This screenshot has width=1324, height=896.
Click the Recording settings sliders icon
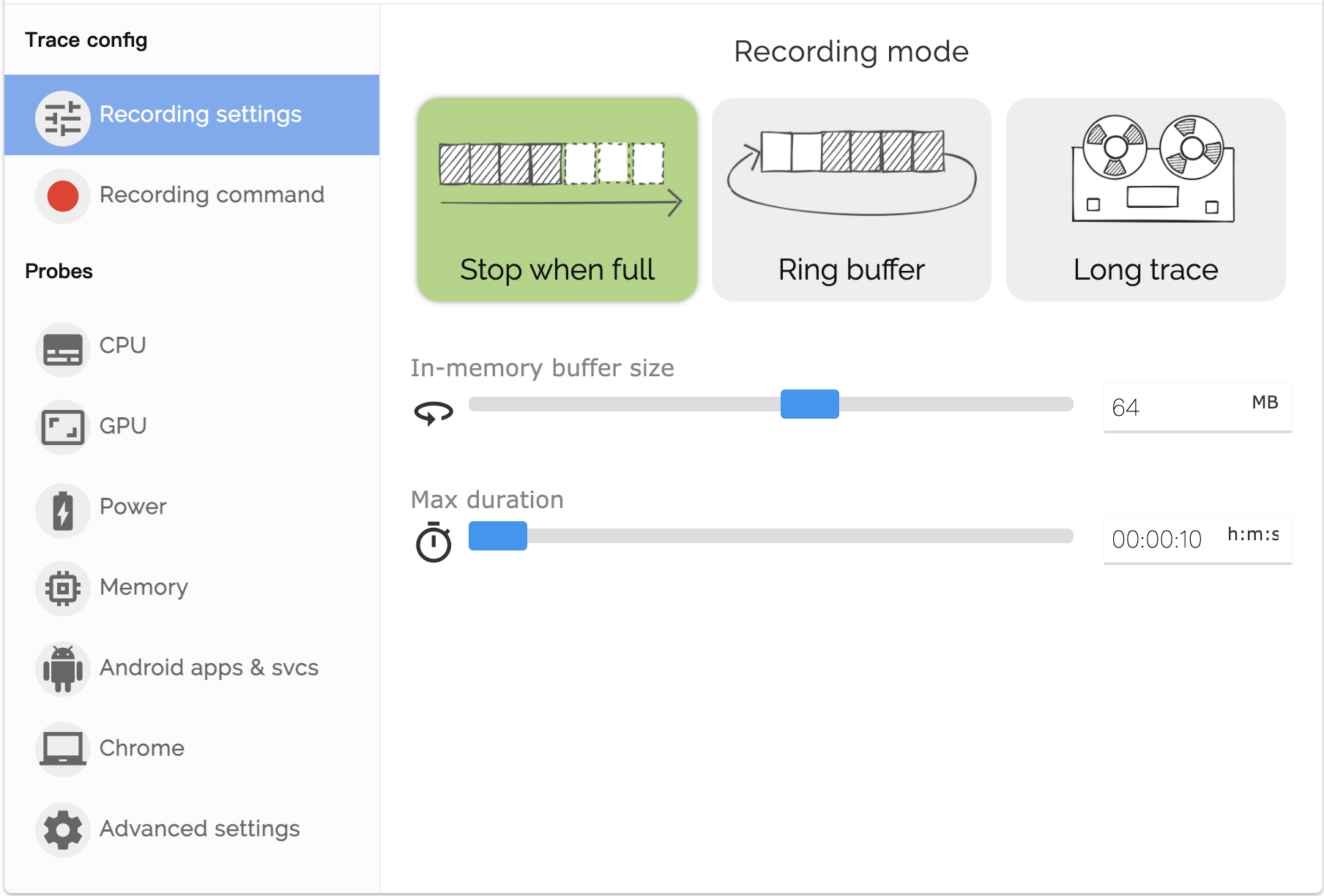coord(63,118)
